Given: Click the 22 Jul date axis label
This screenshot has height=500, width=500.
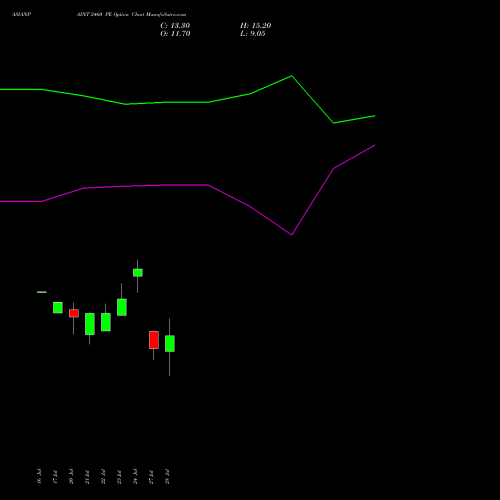Looking at the screenshot, I should [103, 476].
